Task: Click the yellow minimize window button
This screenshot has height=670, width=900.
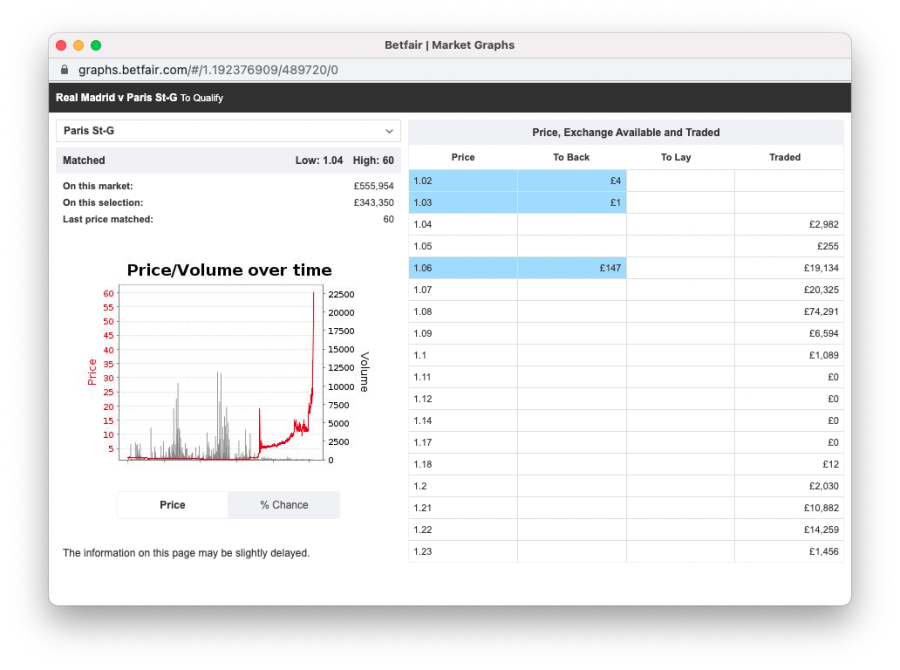Action: click(79, 45)
